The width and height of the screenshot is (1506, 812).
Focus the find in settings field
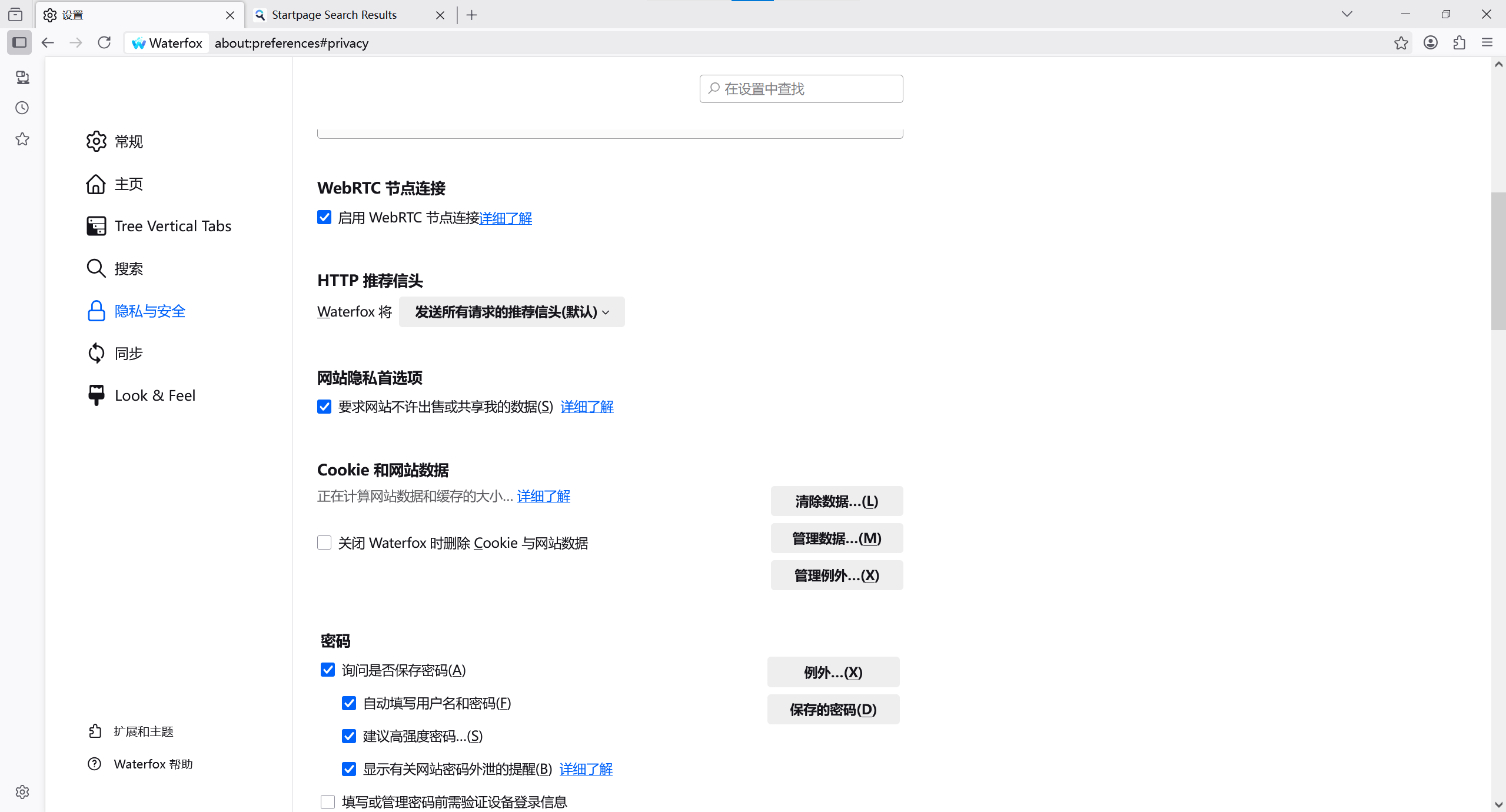coord(801,89)
